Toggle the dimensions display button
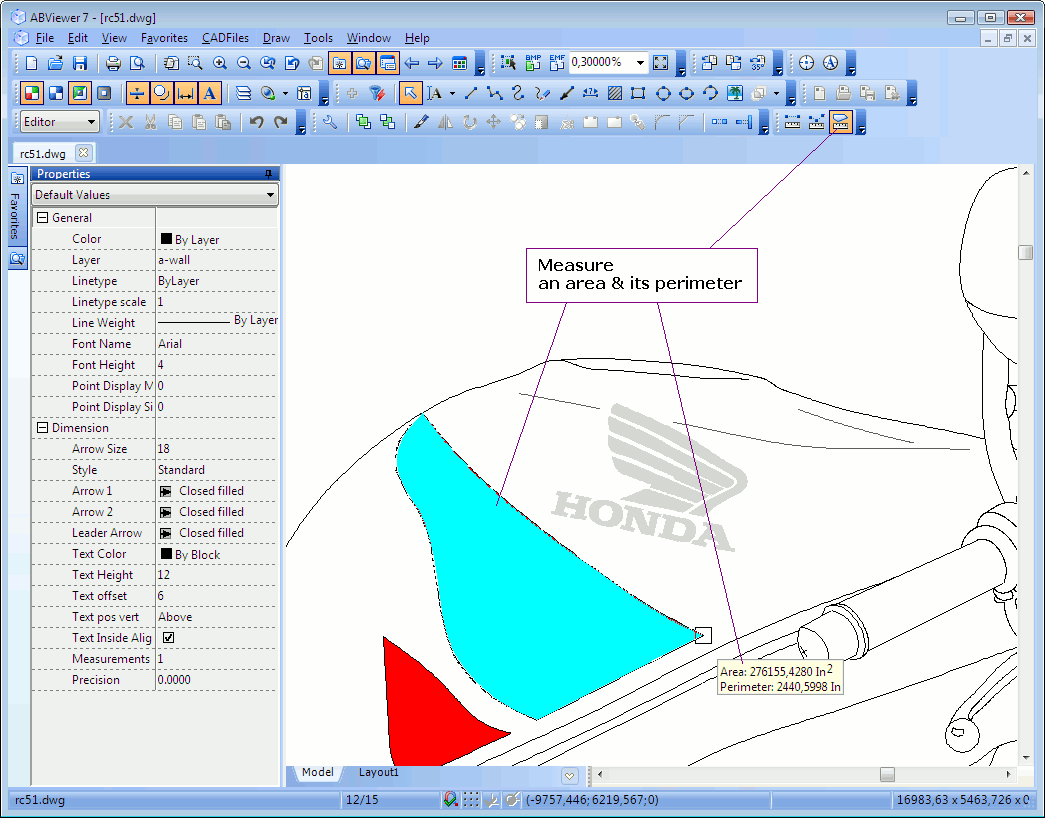This screenshot has height=818, width=1045. (x=185, y=93)
